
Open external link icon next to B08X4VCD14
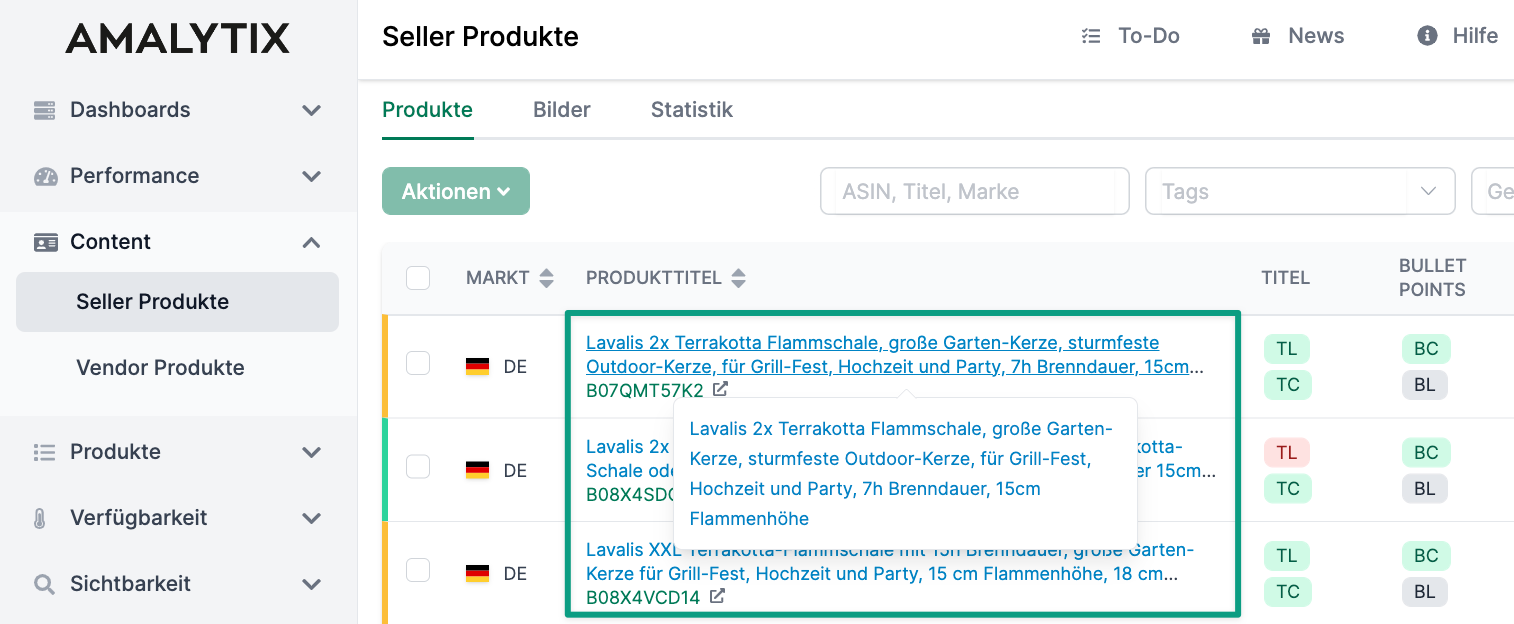(x=717, y=596)
